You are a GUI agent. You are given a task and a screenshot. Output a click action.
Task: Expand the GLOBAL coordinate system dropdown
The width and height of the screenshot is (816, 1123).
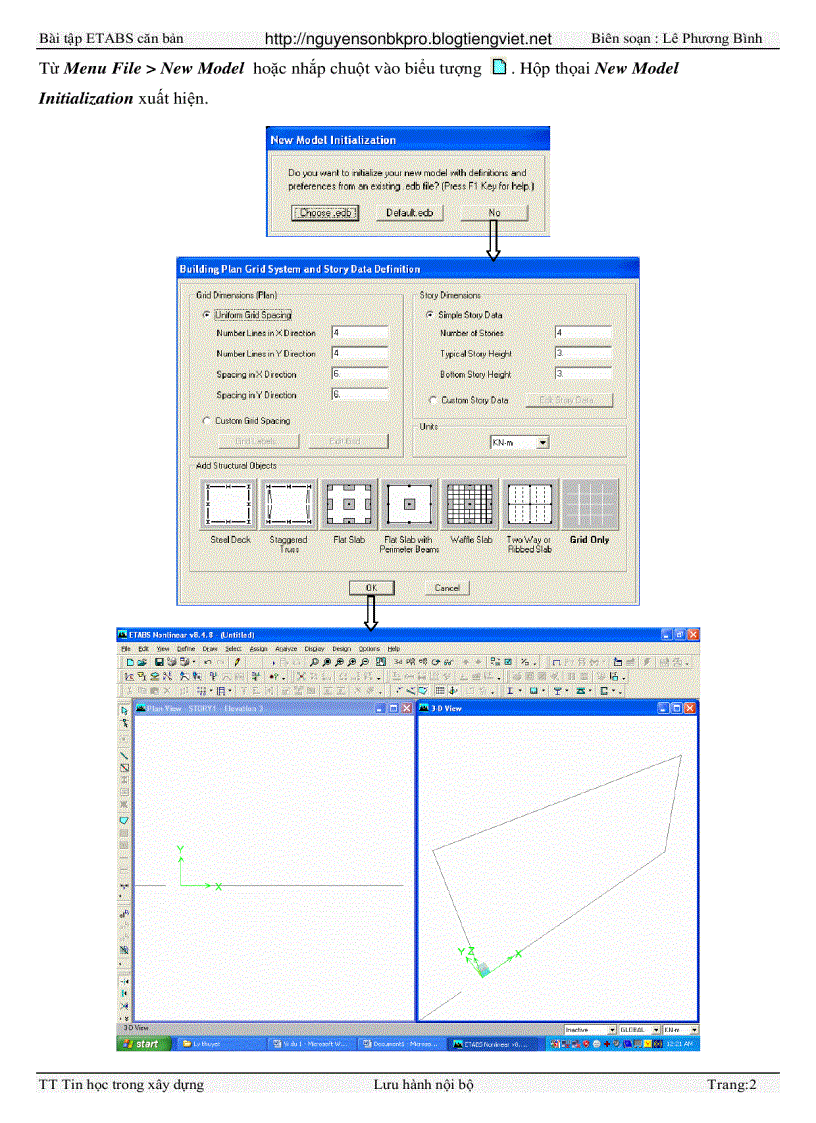click(656, 1029)
